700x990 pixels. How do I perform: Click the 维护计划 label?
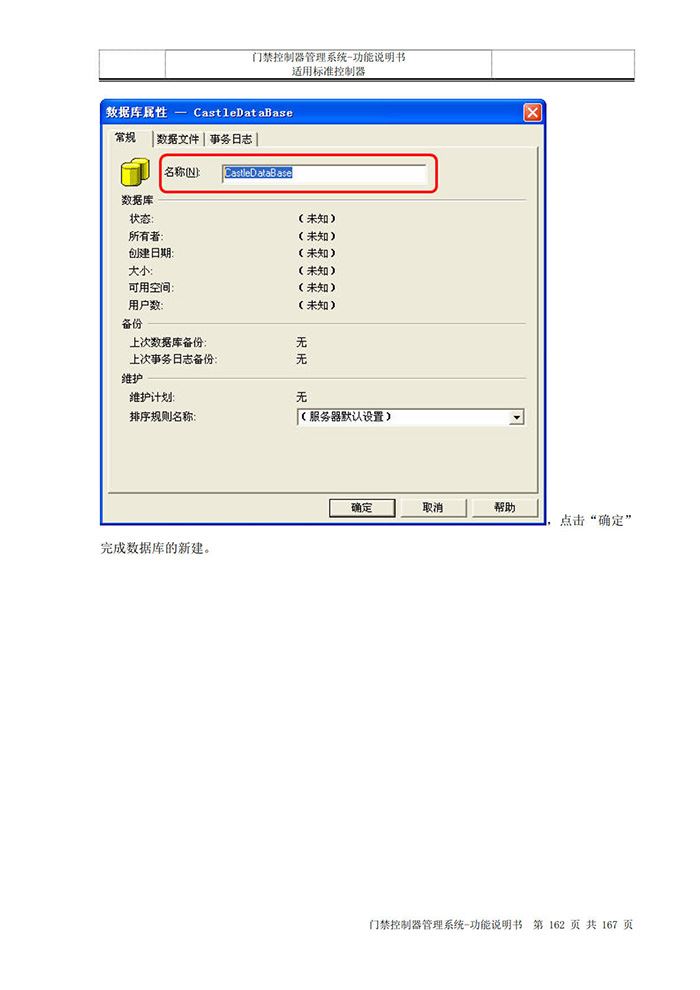(x=152, y=397)
